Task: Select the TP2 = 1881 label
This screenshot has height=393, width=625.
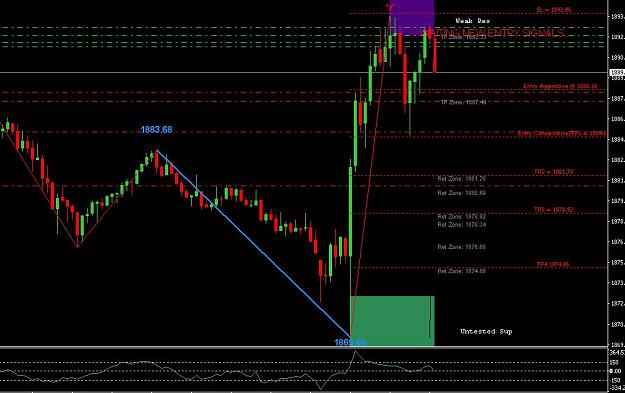Action: (x=554, y=172)
